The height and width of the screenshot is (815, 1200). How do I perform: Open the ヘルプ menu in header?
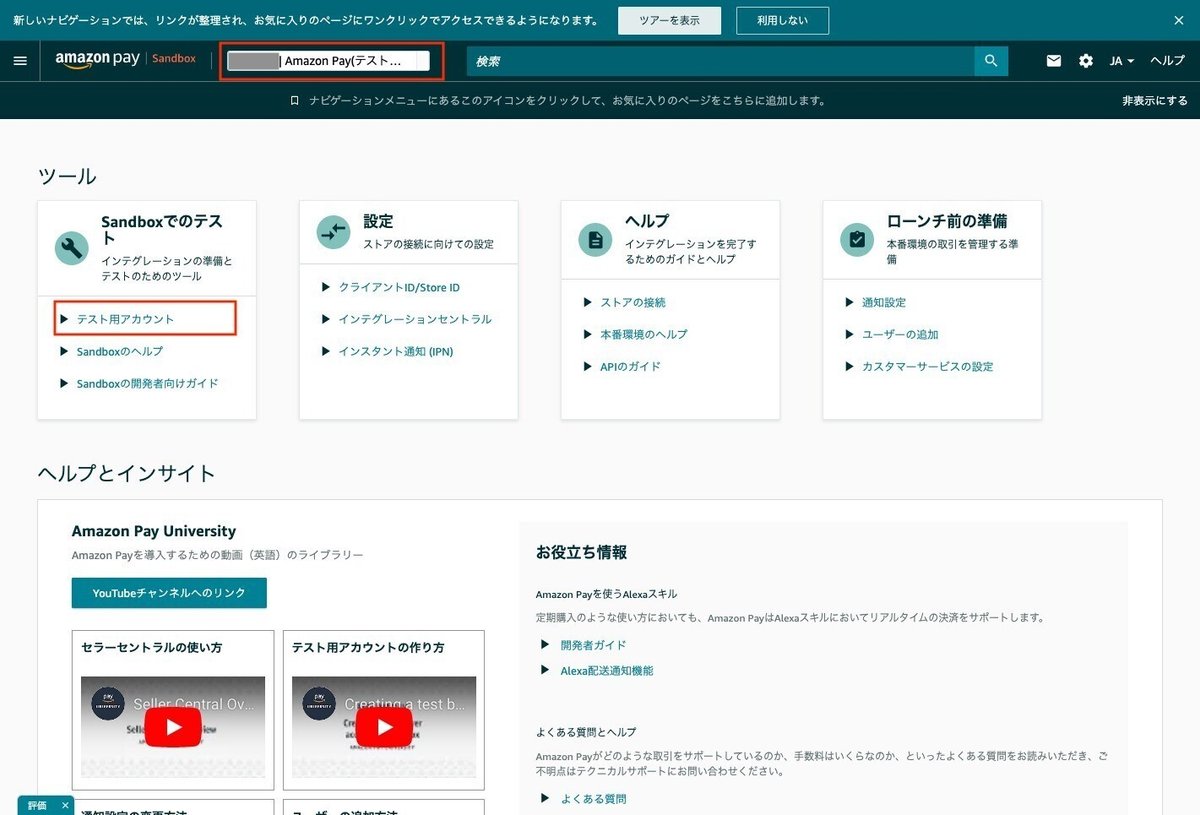1167,61
